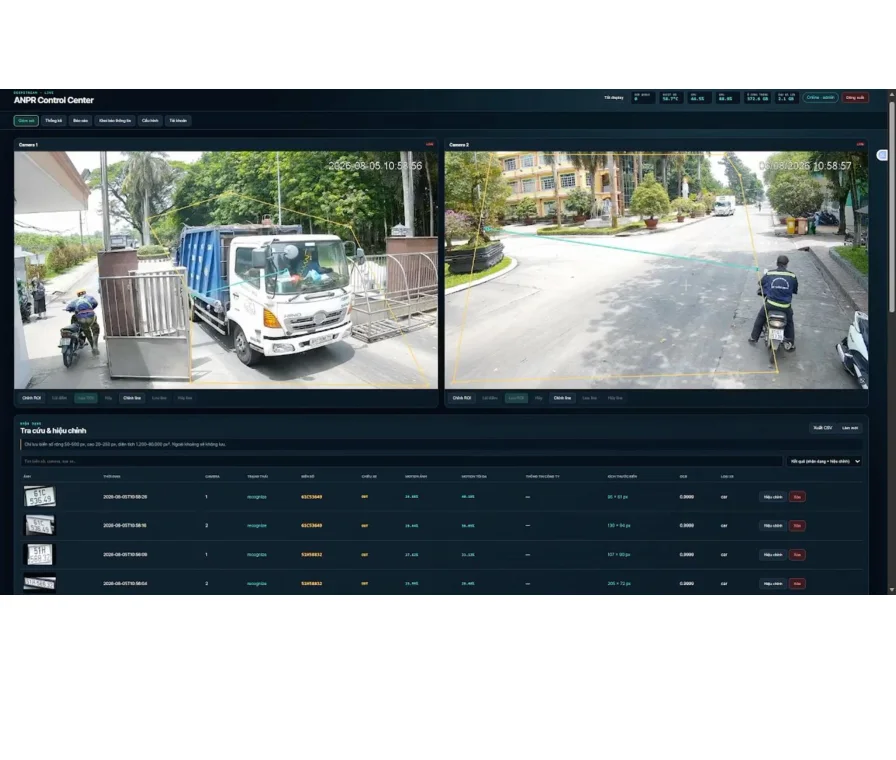This screenshot has height=760, width=896.
Task: Click the Camera 1 LIVE indicator
Action: tap(430, 145)
